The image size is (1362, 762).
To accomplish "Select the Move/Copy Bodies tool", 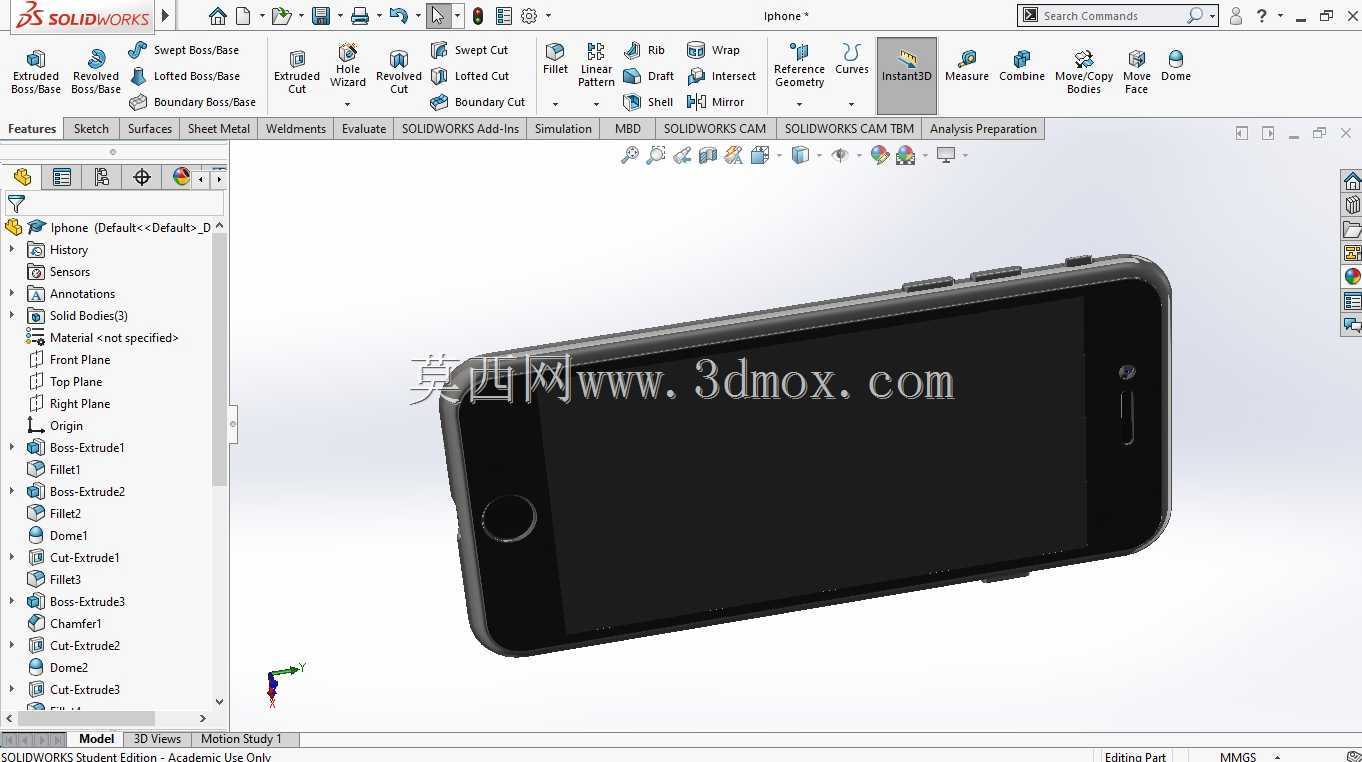I will pyautogui.click(x=1084, y=72).
